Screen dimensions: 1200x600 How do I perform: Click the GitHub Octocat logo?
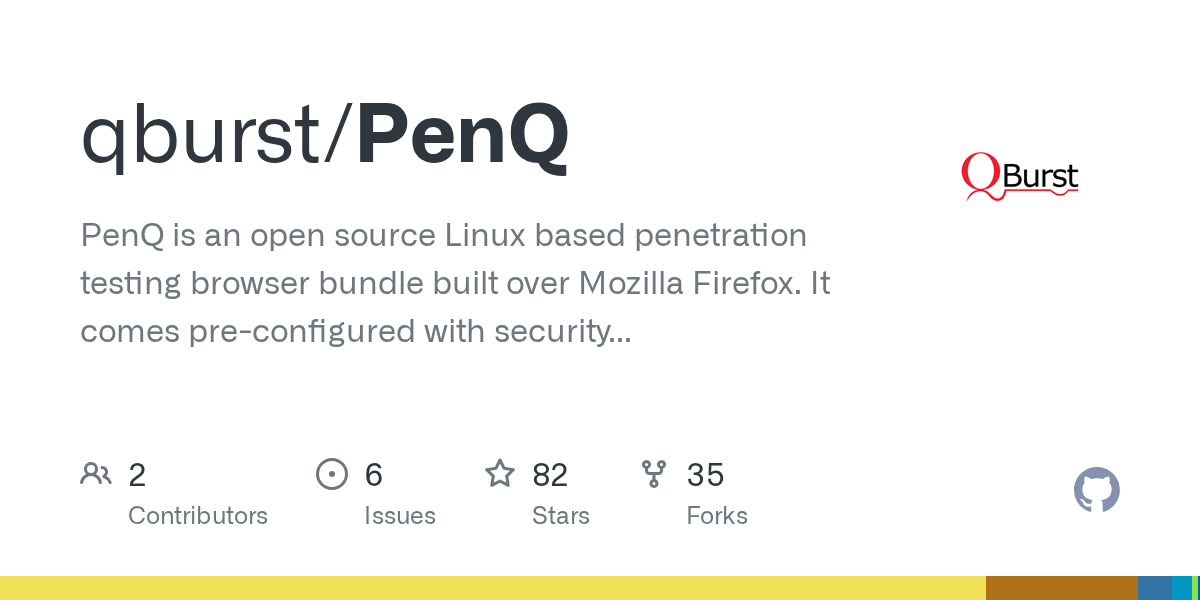click(x=1096, y=490)
